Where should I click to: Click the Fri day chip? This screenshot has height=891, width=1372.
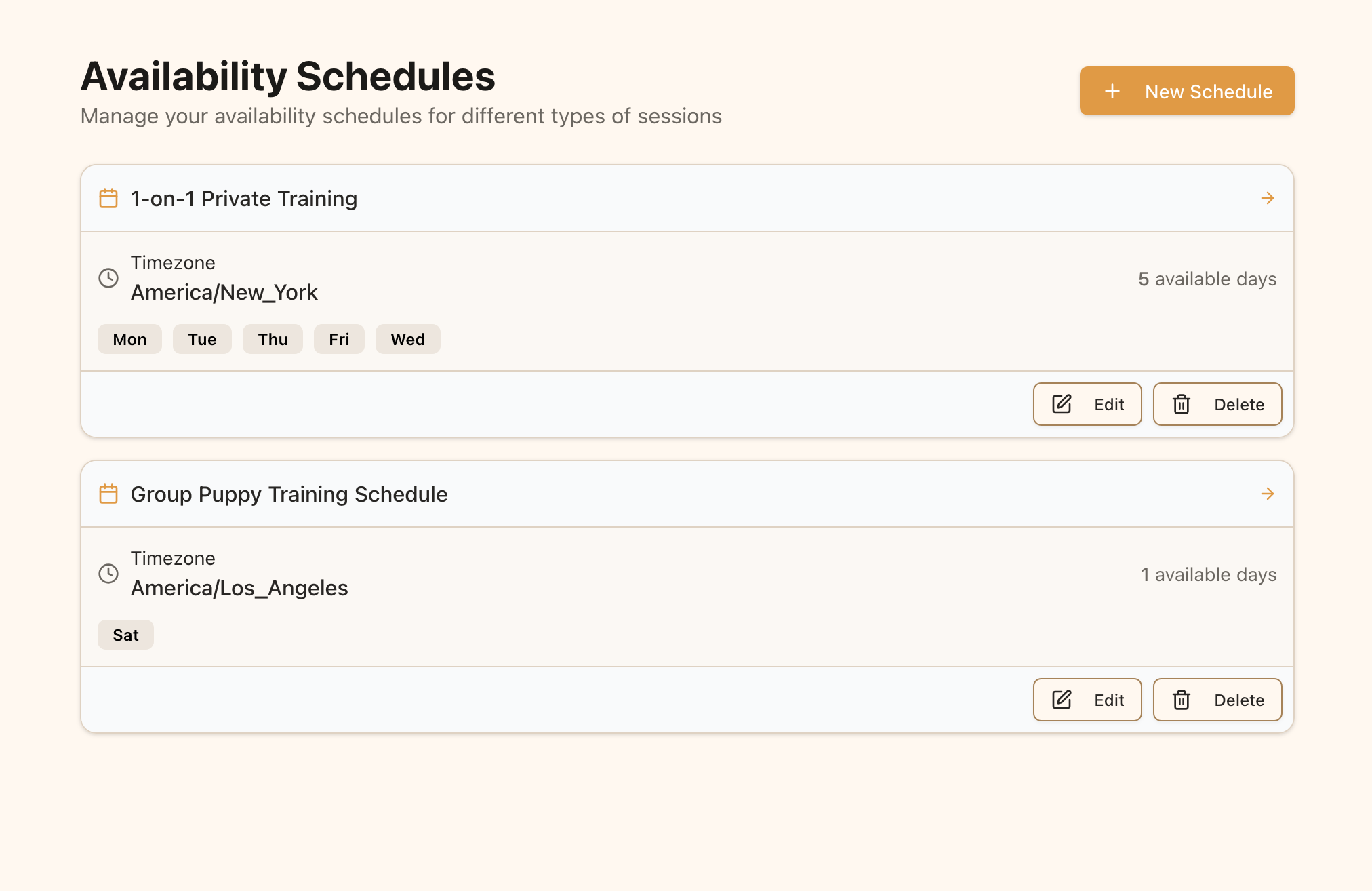(339, 339)
